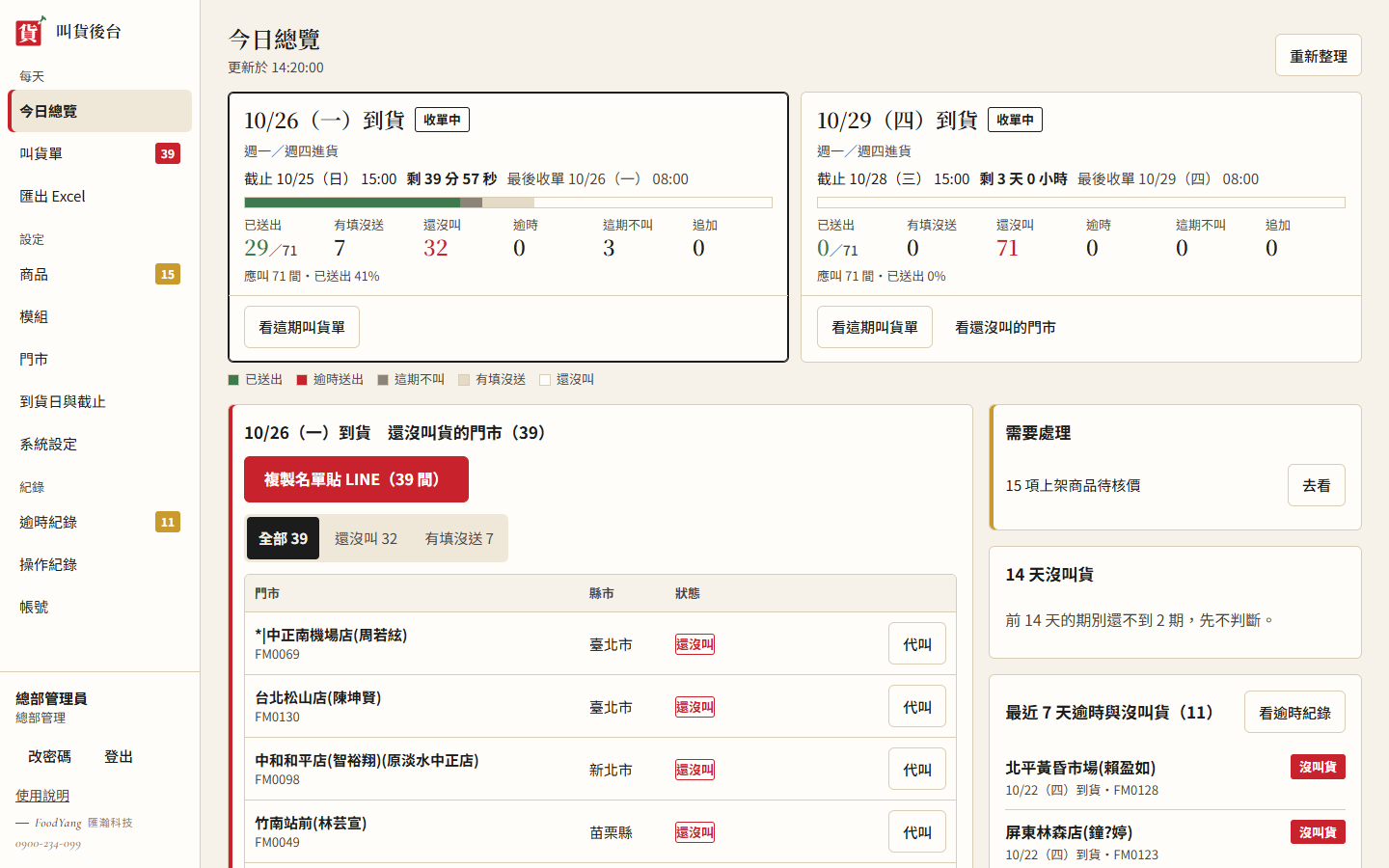The height and width of the screenshot is (868, 1389).
Task: Click the 10/29 delivery progress bar
Action: coord(1081,203)
